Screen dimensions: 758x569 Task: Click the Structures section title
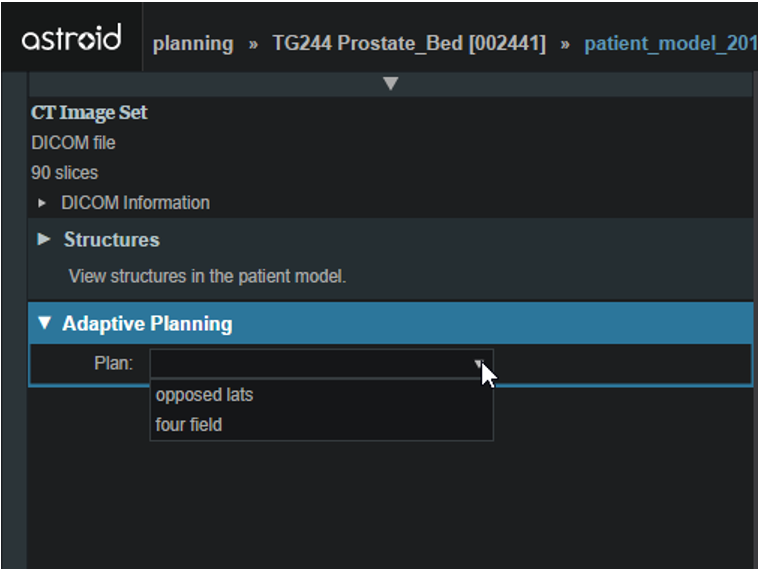[x=111, y=240]
